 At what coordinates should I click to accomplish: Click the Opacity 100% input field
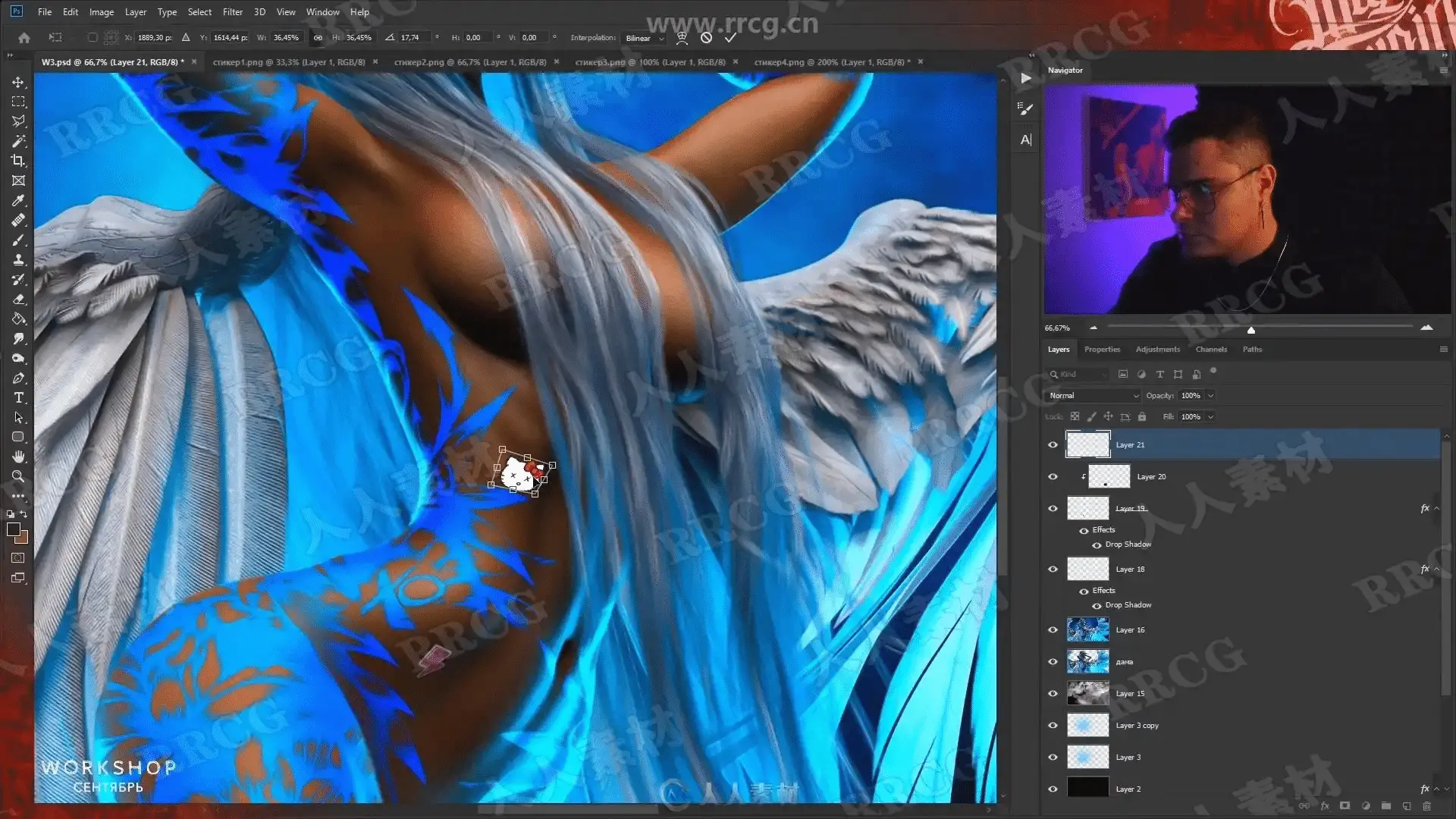click(x=1191, y=396)
